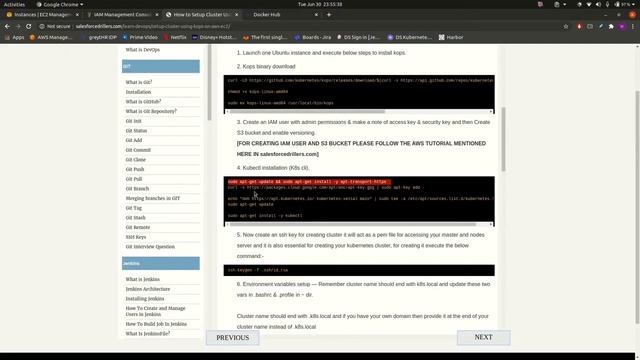The image size is (640, 360).
Task: Reload the current page
Action: 29,26
